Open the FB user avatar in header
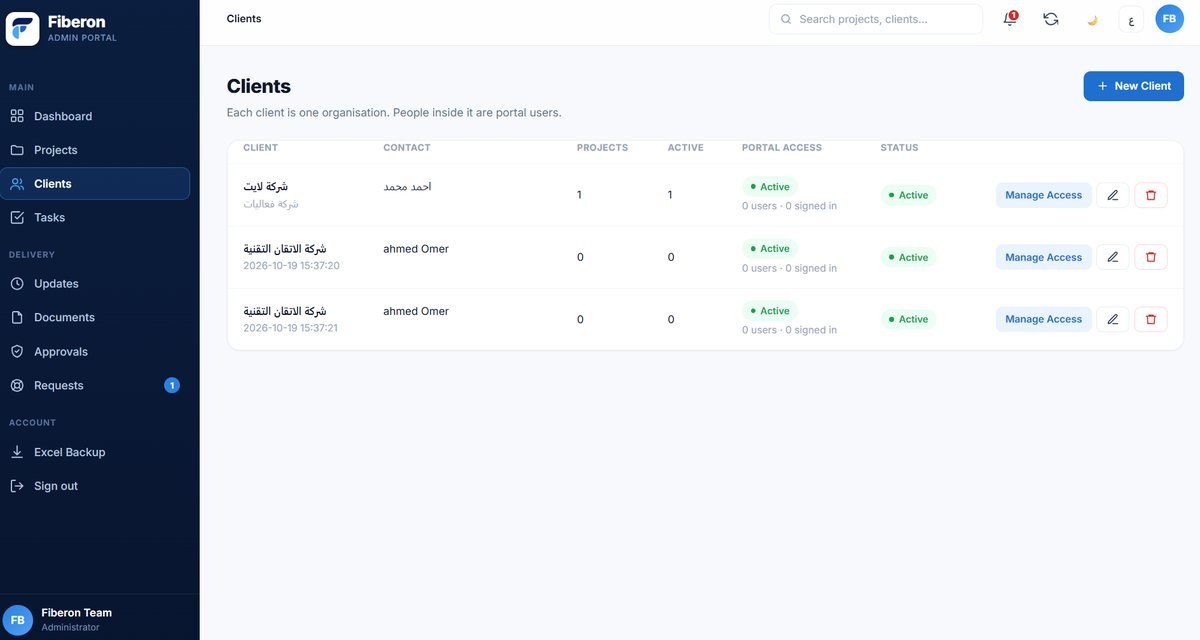 pyautogui.click(x=1169, y=19)
